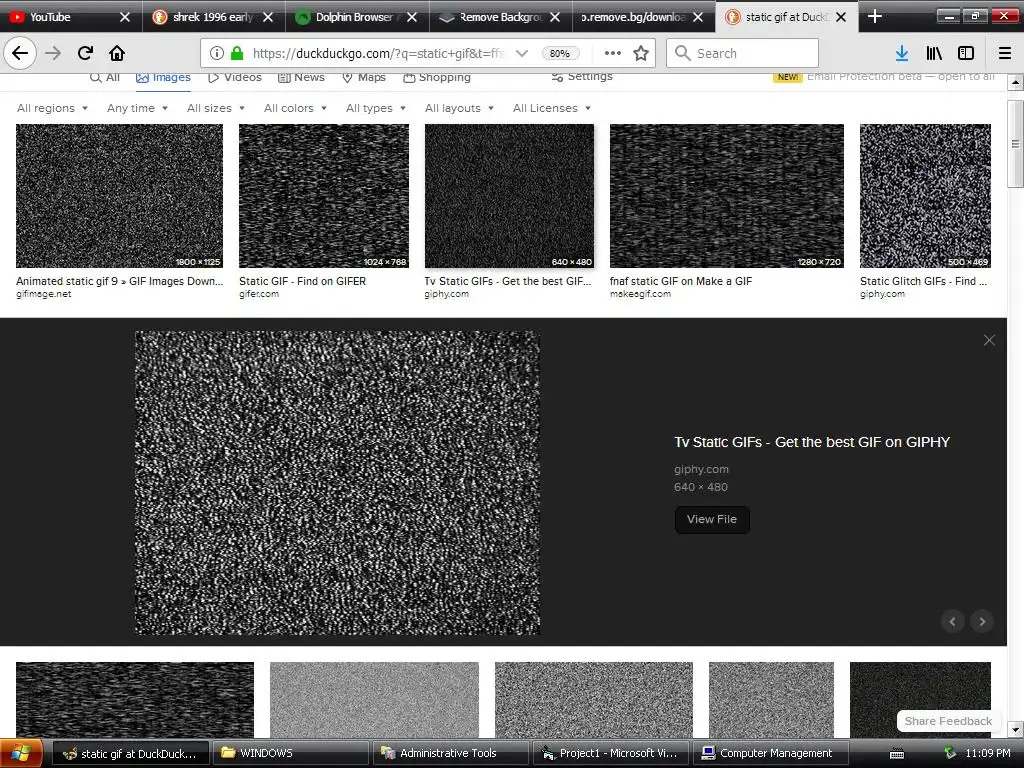This screenshot has height=768, width=1024.
Task: Open the browser home page
Action: click(x=117, y=53)
